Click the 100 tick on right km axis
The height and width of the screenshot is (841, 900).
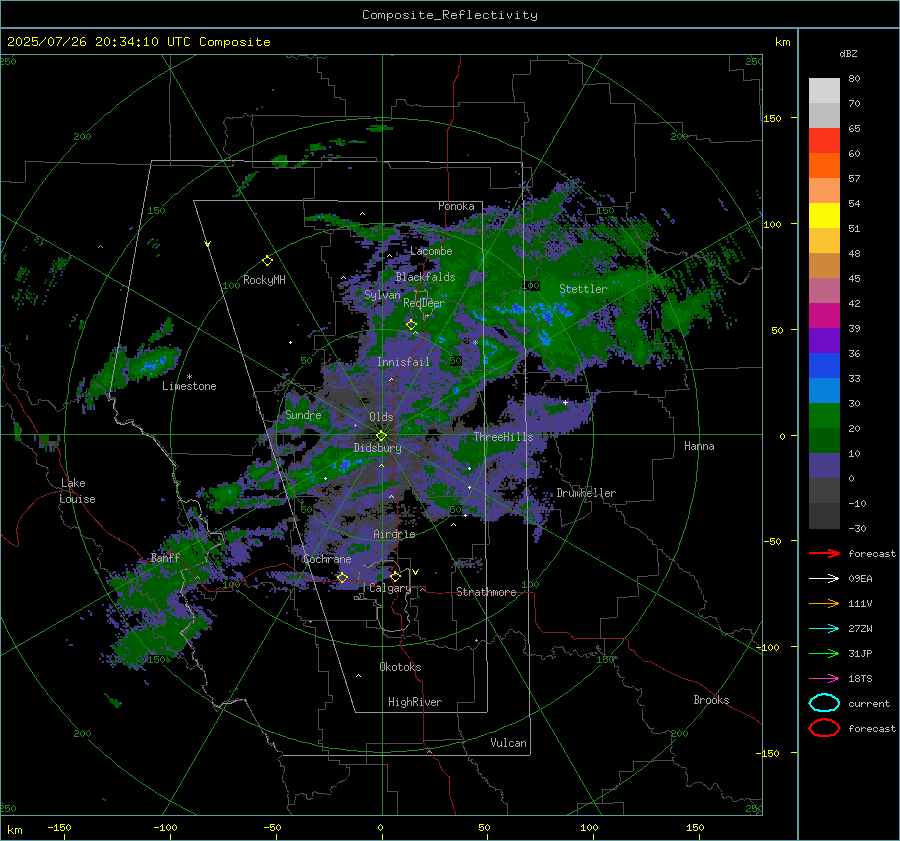pyautogui.click(x=772, y=224)
